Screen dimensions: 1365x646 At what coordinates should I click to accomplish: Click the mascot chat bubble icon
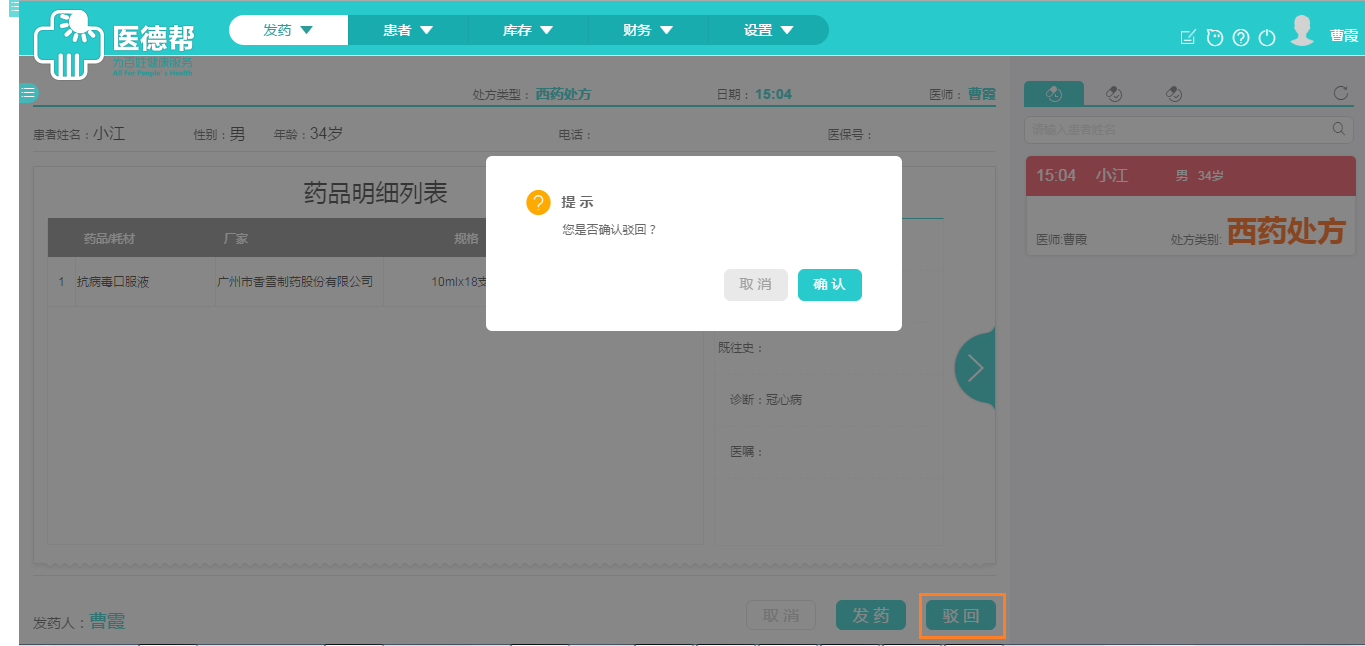(1214, 38)
